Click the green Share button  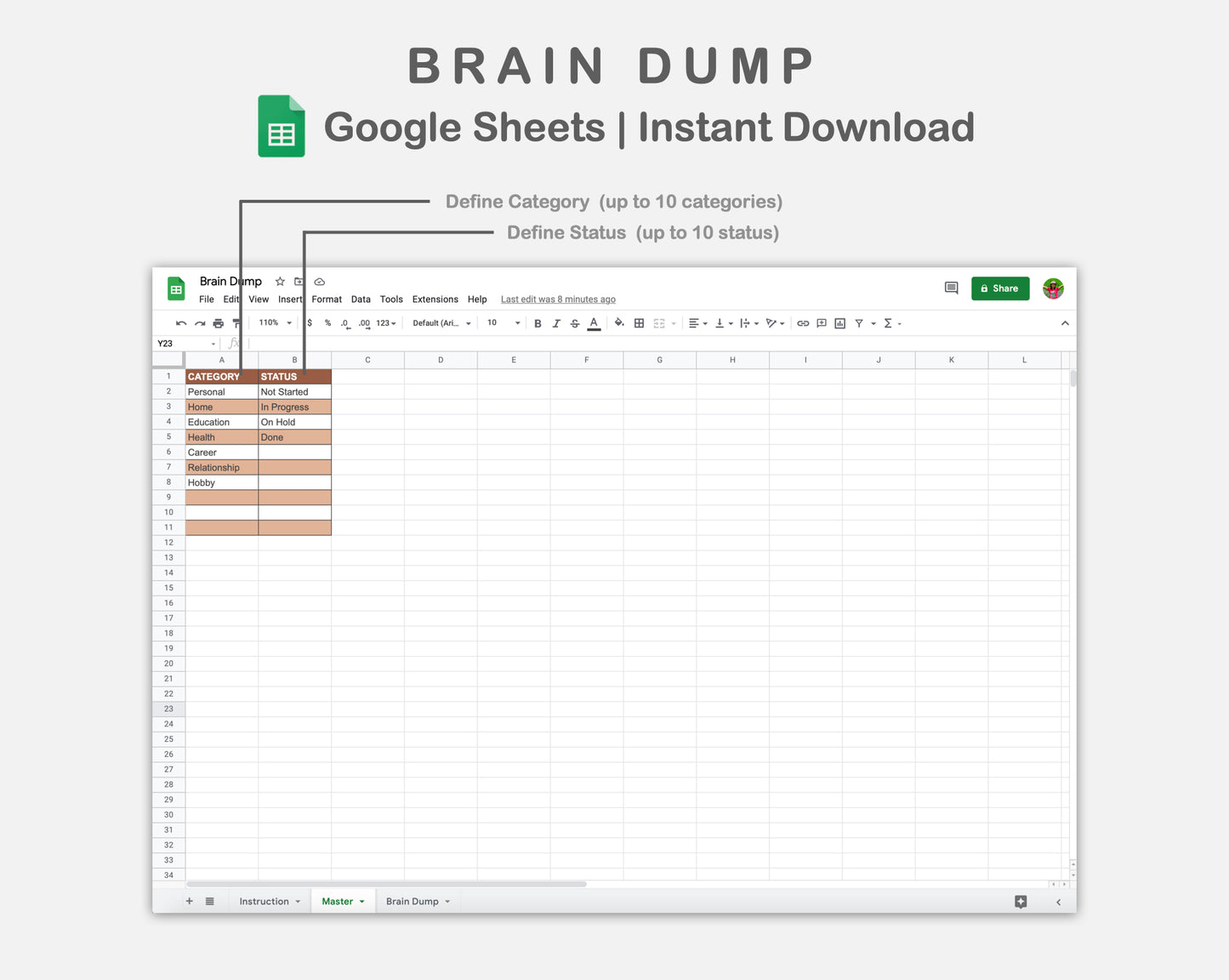(x=999, y=288)
